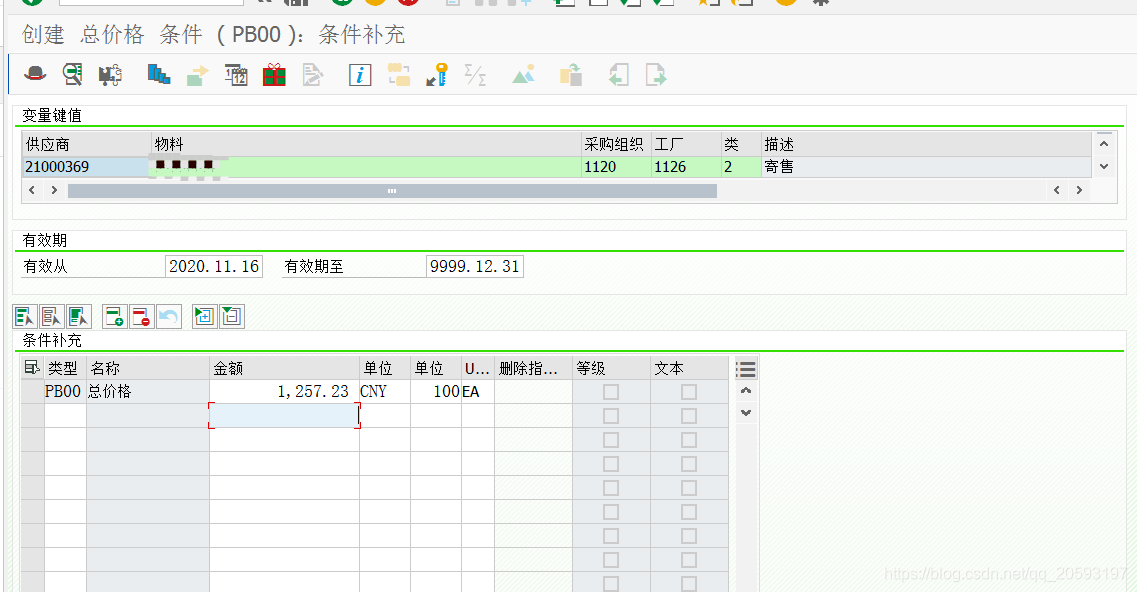Click the filled green block selection icon

click(x=79, y=316)
